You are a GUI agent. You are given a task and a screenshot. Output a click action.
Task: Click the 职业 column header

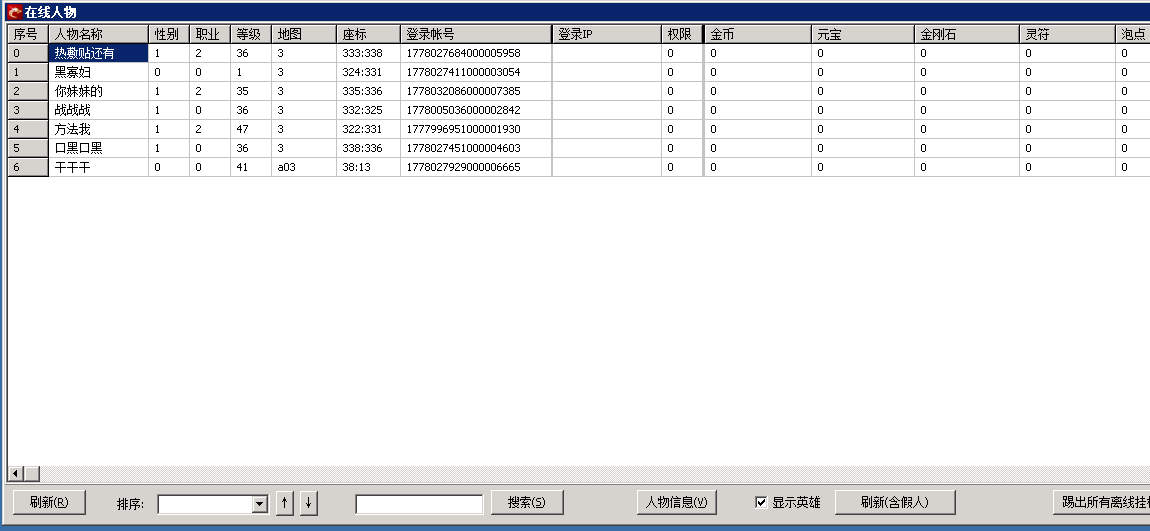pyautogui.click(x=210, y=34)
